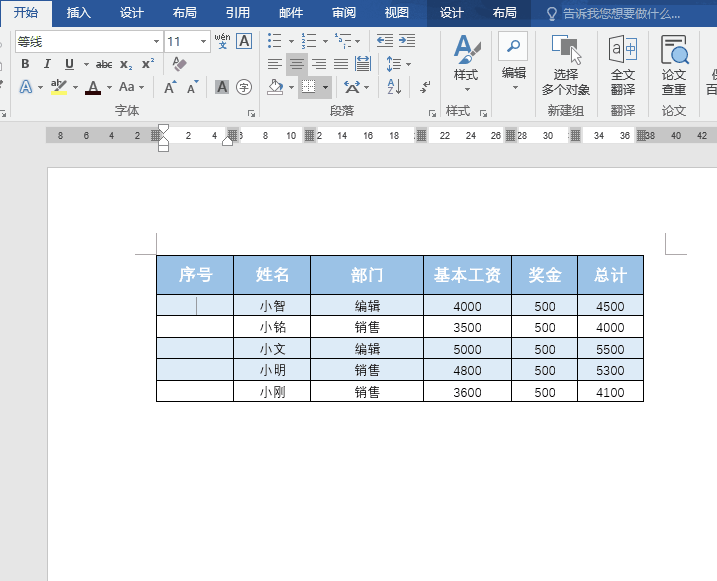
Task: Click the 全文翻译 button
Action: coord(623,65)
